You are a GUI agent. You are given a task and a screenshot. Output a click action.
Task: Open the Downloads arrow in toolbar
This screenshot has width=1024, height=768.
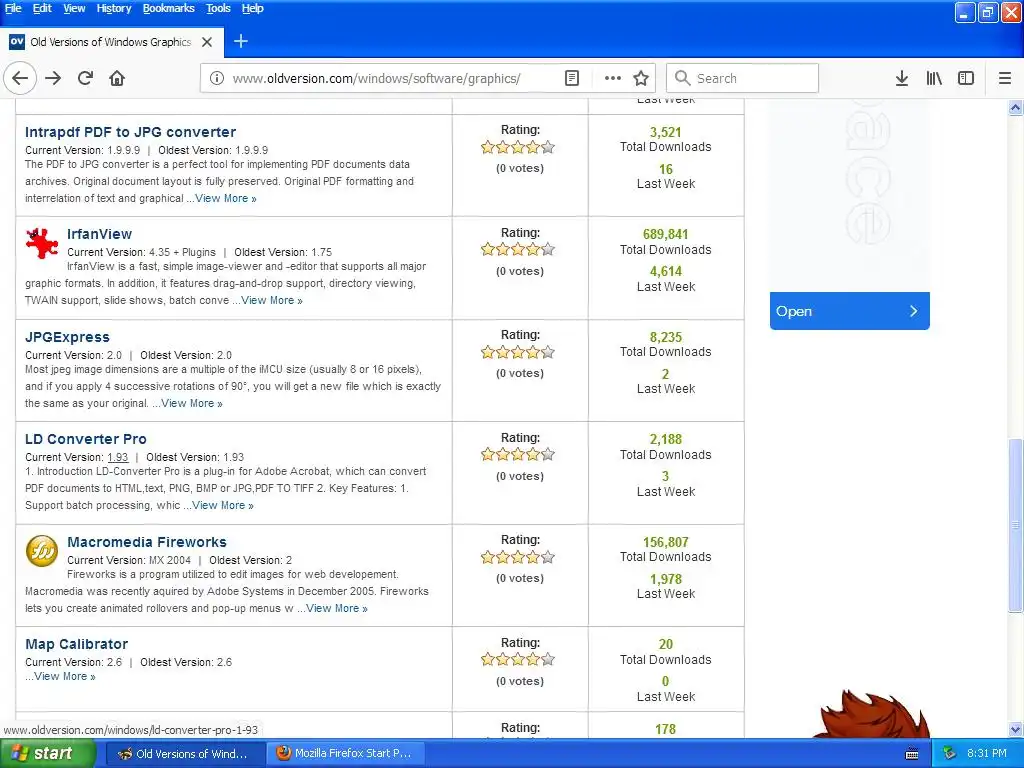click(902, 78)
